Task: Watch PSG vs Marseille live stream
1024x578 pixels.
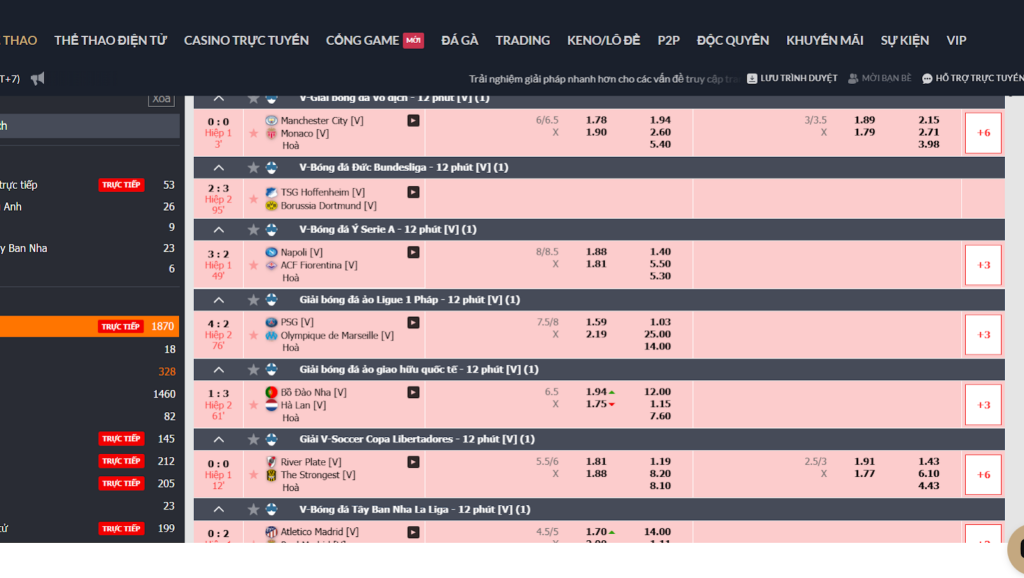Action: [413, 322]
